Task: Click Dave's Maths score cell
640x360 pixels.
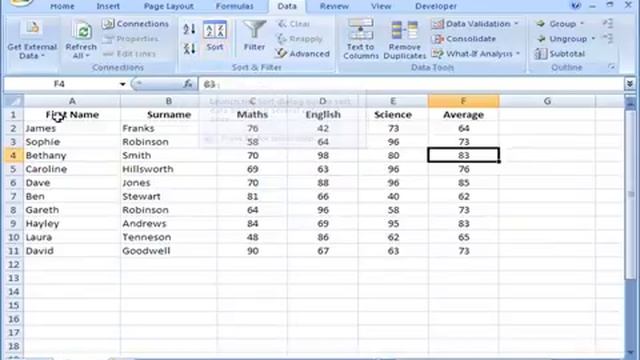Action: click(x=252, y=183)
